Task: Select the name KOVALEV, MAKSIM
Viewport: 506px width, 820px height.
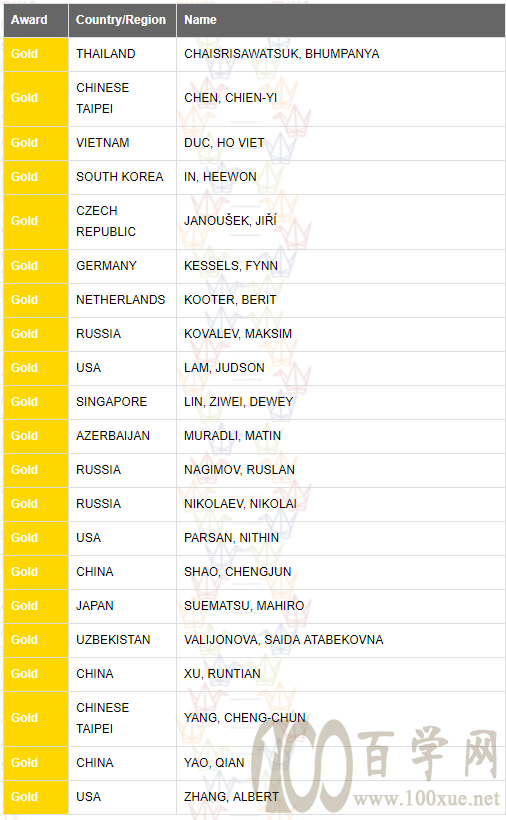Action: (238, 334)
